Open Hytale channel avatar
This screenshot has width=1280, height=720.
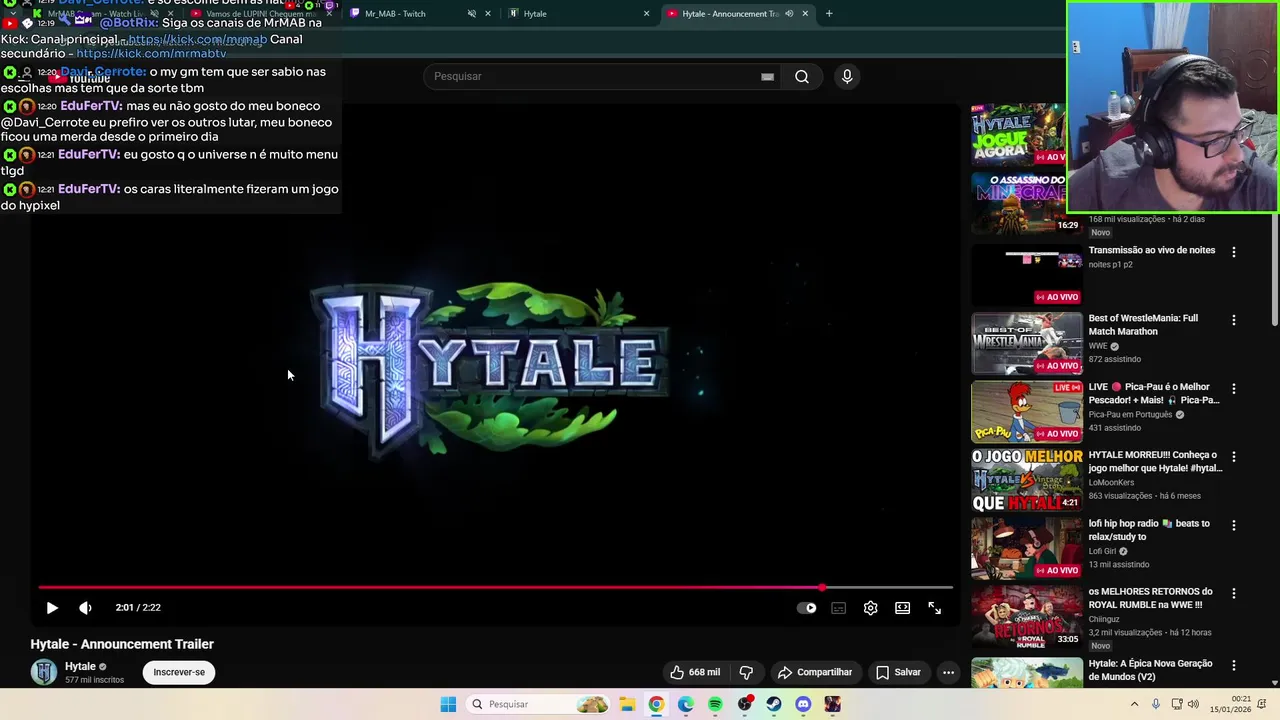pos(44,672)
